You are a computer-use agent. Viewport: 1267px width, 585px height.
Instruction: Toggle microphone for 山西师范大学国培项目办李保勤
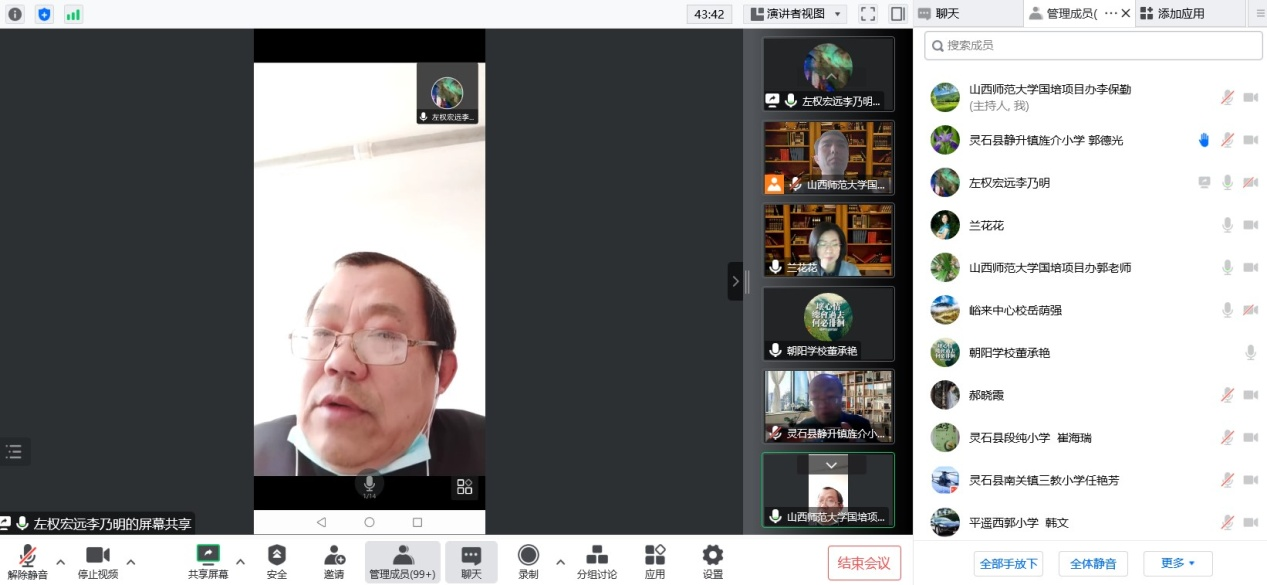[x=1227, y=97]
